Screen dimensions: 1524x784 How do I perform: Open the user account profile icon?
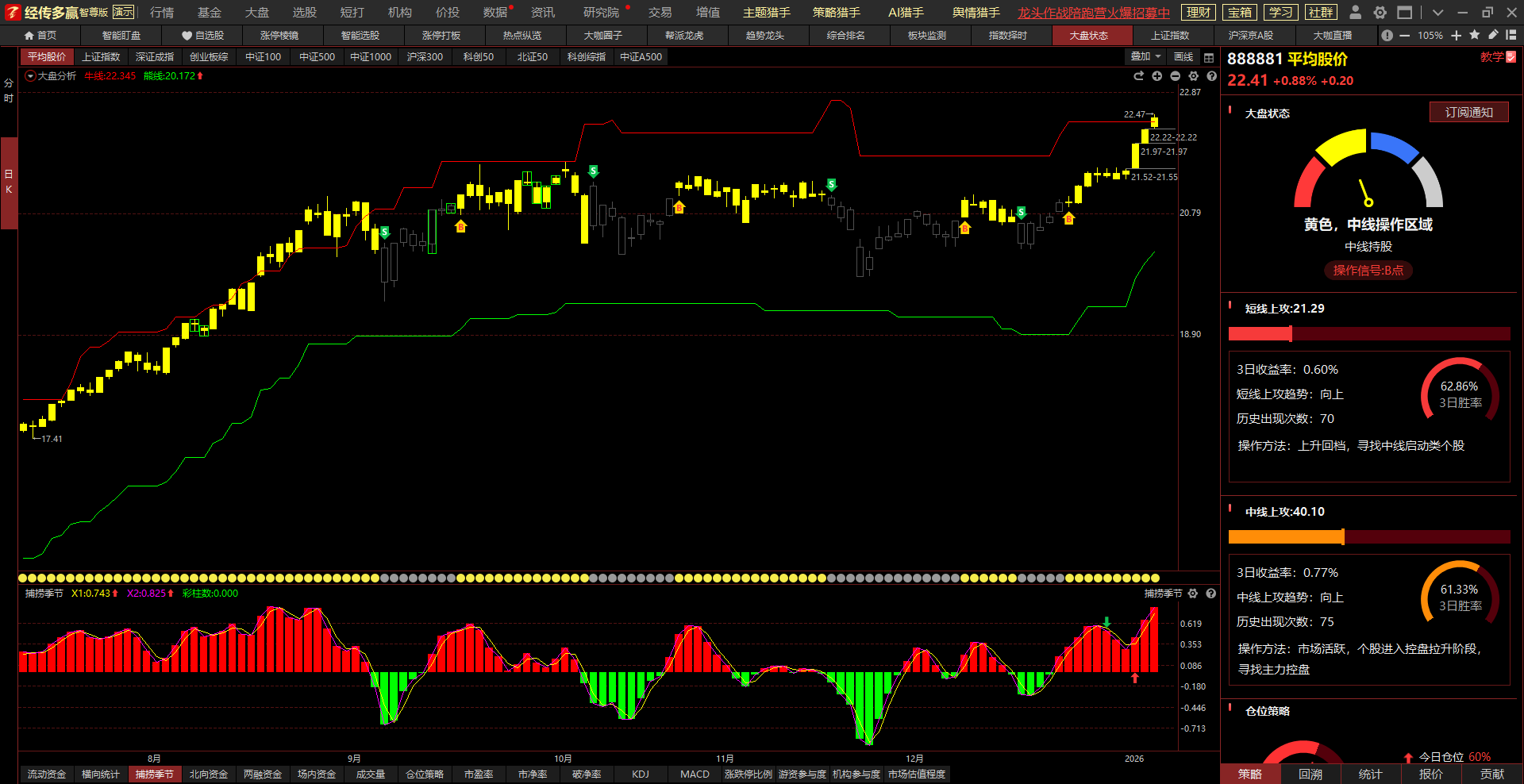1356,13
